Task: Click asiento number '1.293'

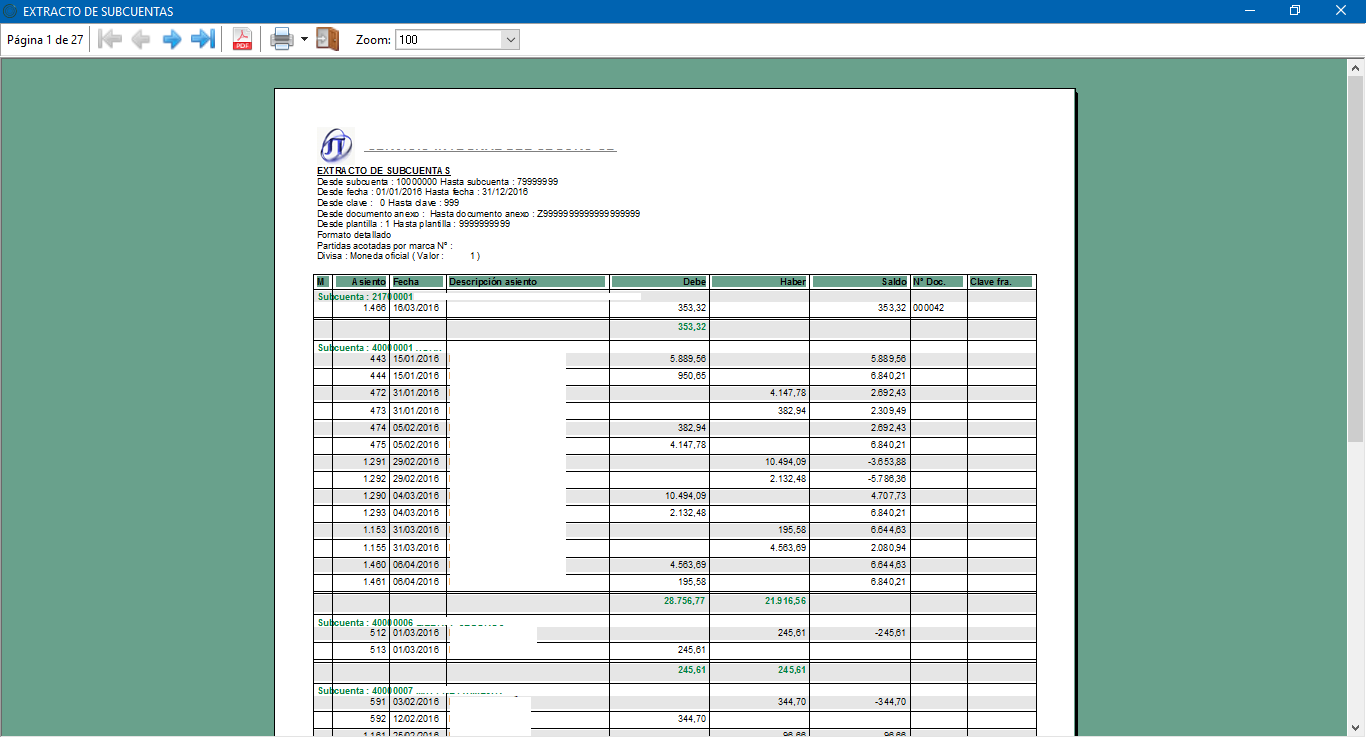Action: tap(375, 513)
